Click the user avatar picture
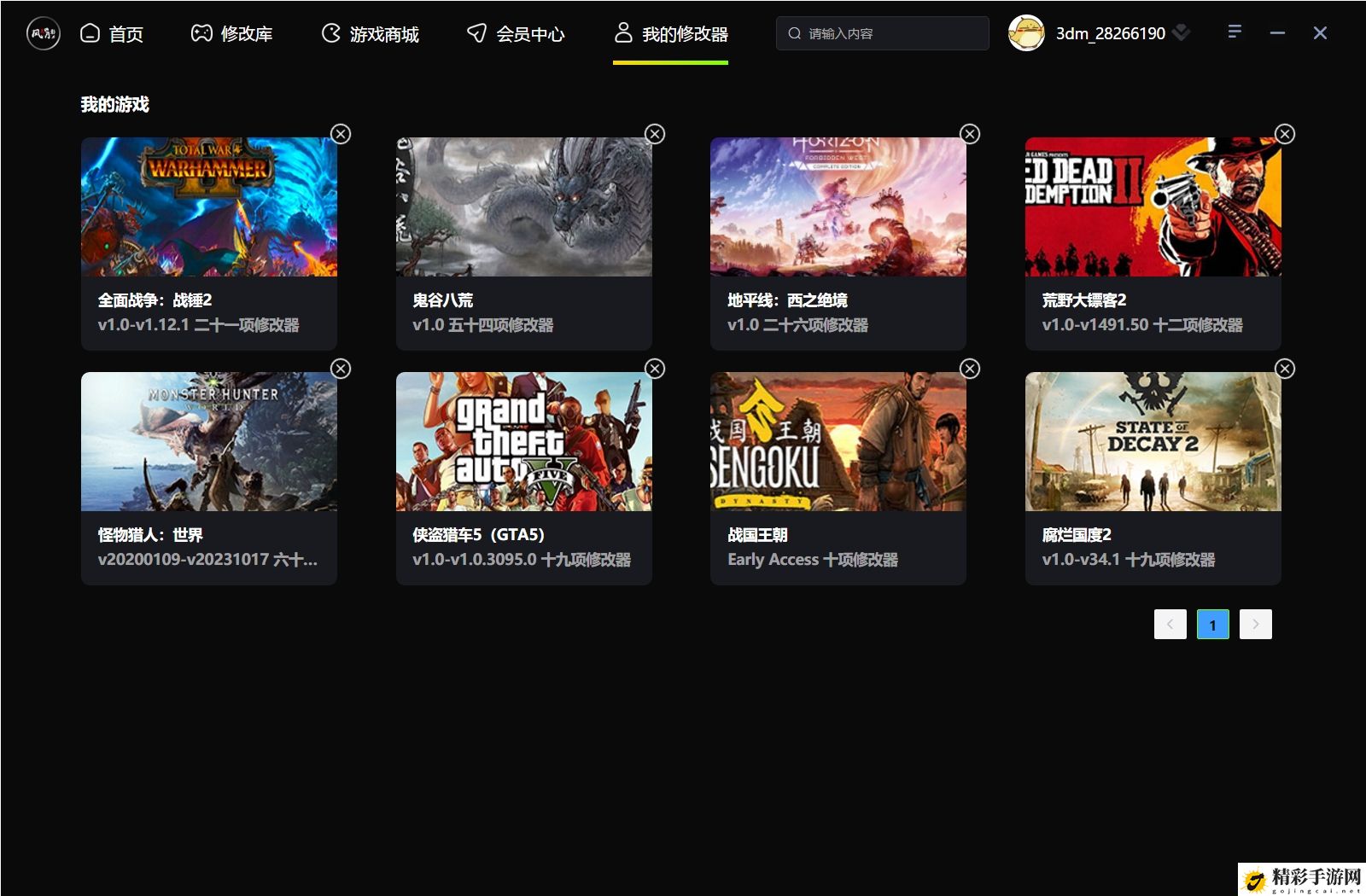This screenshot has width=1366, height=896. tap(1025, 33)
